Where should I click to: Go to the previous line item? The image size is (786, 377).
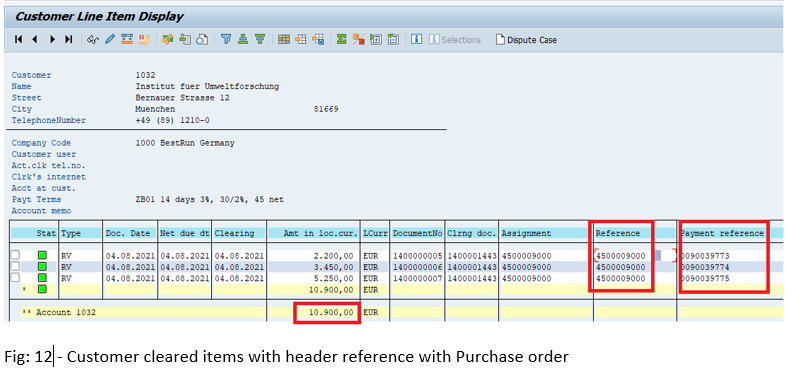(x=35, y=40)
